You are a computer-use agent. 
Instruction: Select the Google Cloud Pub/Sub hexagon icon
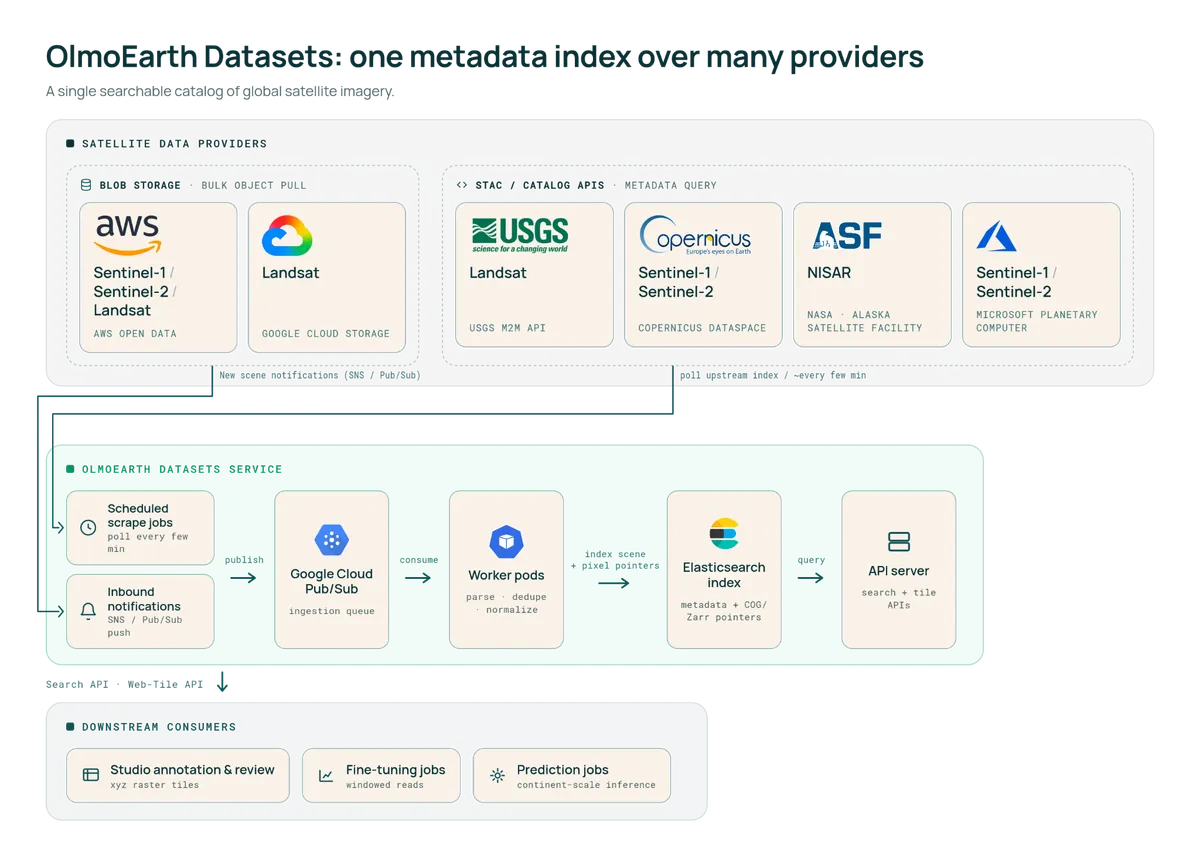point(331,540)
